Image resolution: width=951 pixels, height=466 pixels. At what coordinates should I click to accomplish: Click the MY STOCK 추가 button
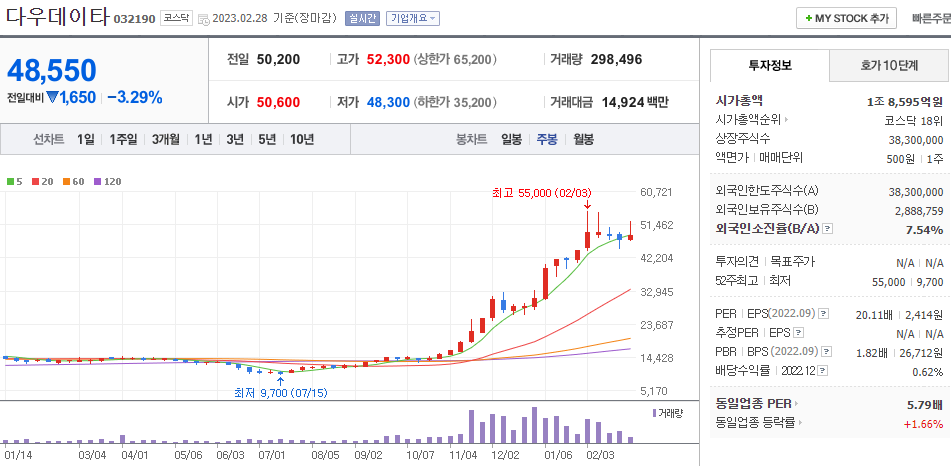(846, 18)
